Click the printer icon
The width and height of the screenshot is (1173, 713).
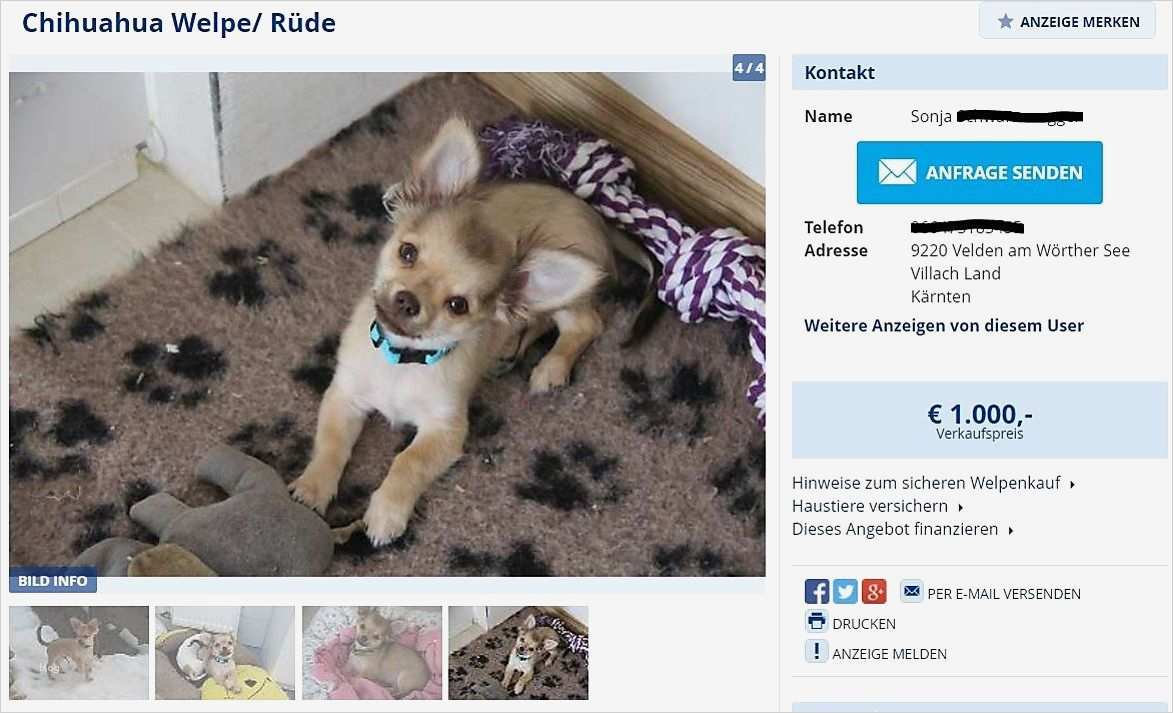coord(817,621)
